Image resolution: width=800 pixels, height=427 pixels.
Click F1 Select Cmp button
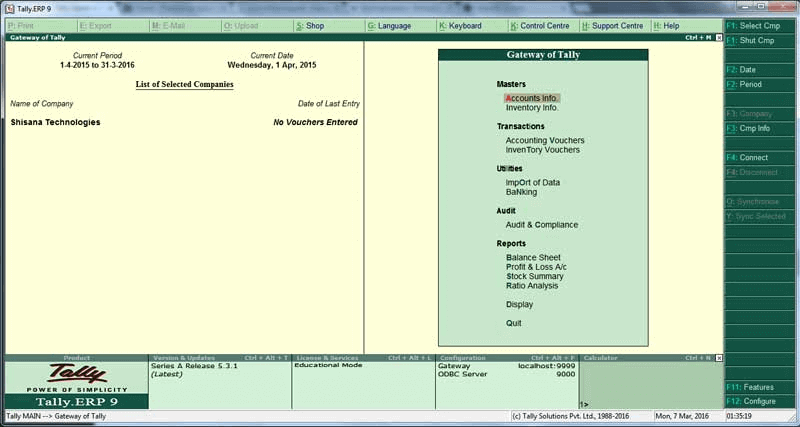click(x=759, y=26)
